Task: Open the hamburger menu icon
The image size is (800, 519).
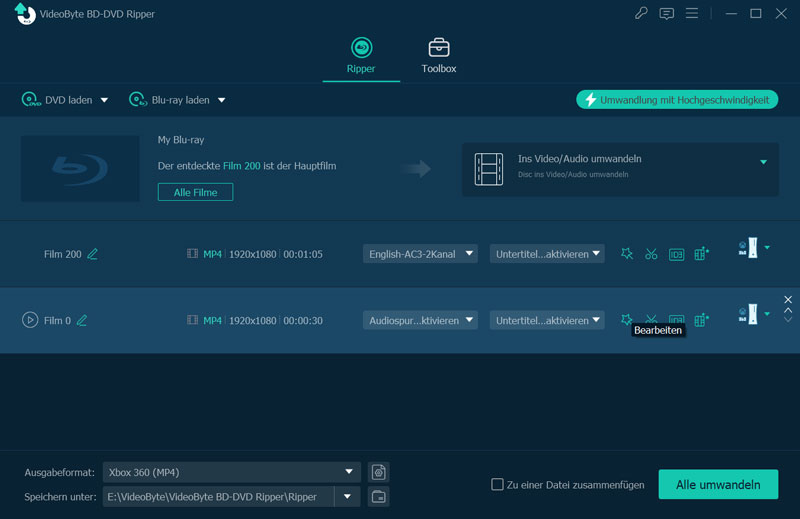Action: click(692, 13)
